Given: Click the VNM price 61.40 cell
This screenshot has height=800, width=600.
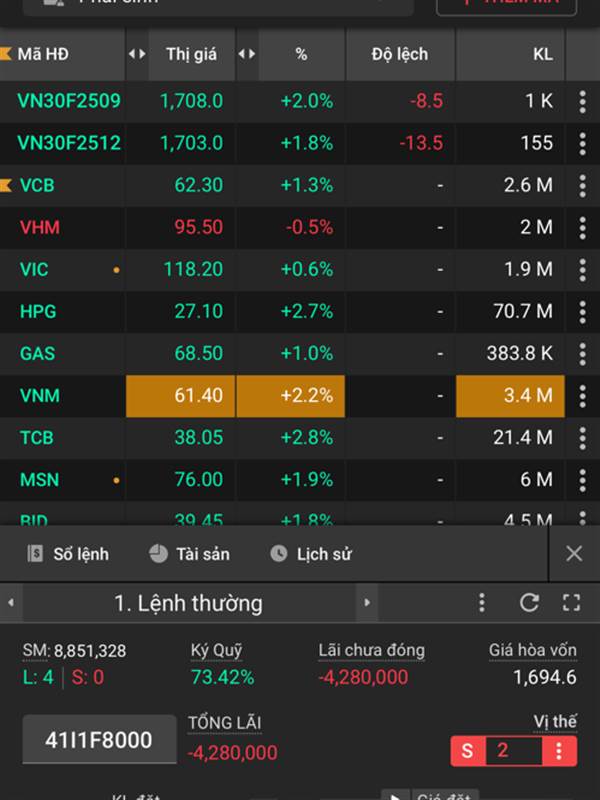Looking at the screenshot, I should (x=181, y=396).
